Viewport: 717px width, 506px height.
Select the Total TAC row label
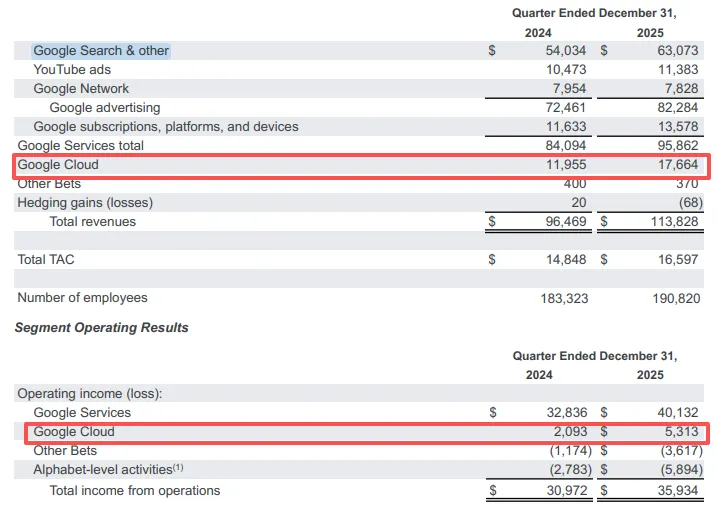pos(46,260)
